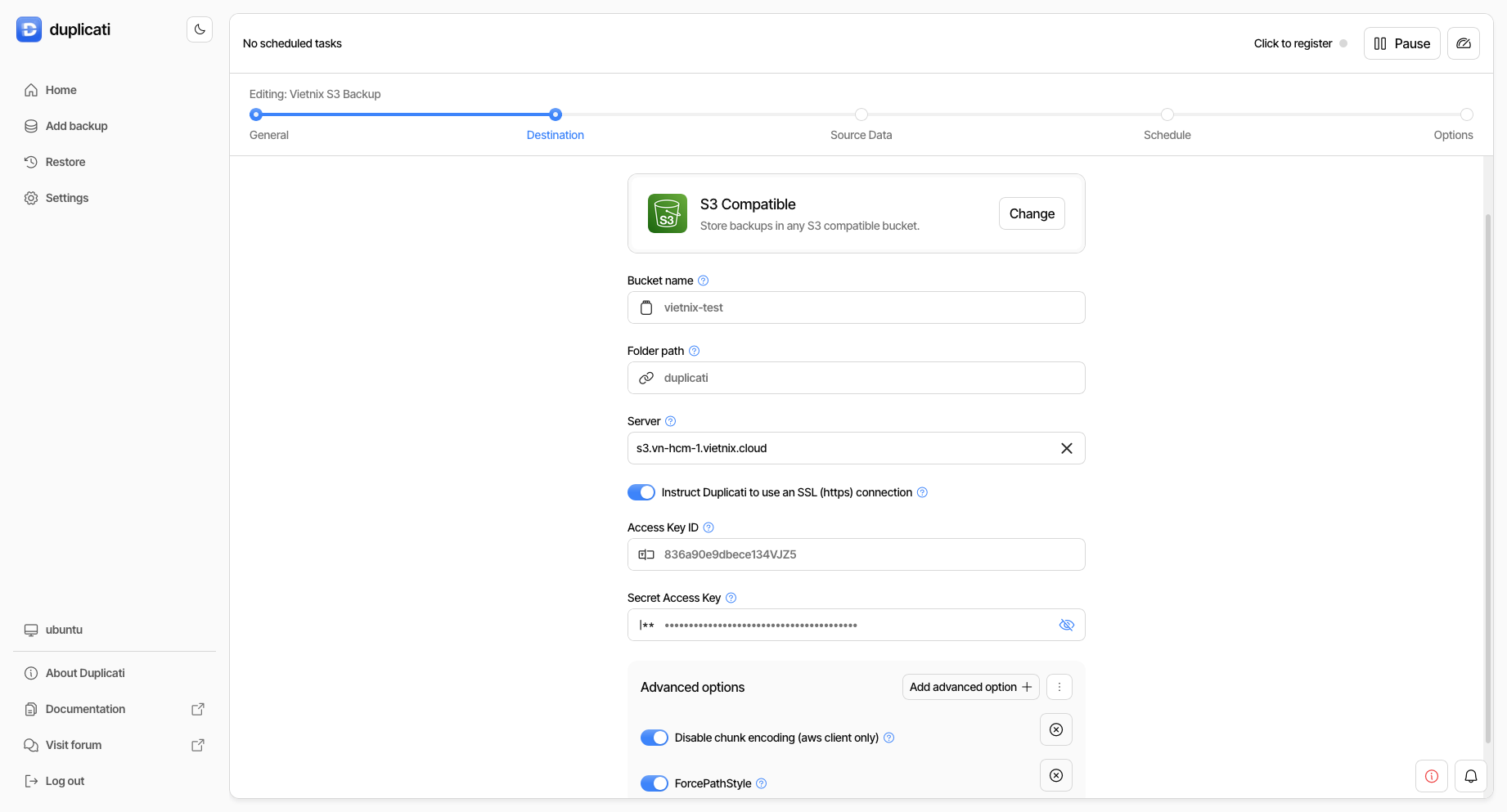This screenshot has height=812, width=1507.
Task: Open the throttle speed gauge icon
Action: point(1464,43)
